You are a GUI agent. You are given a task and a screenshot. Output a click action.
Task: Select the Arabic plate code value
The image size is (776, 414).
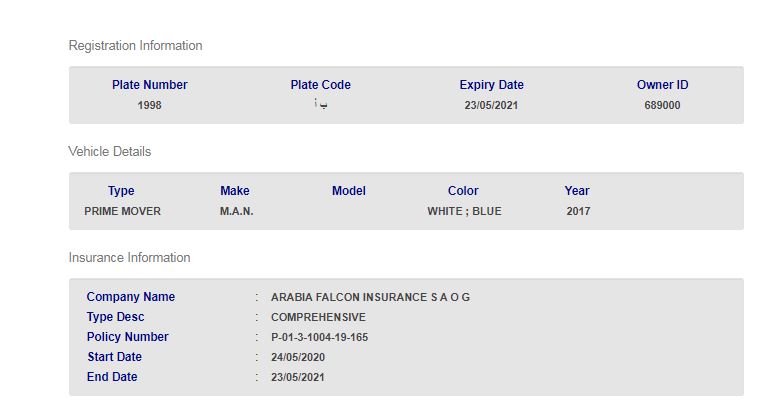click(320, 104)
